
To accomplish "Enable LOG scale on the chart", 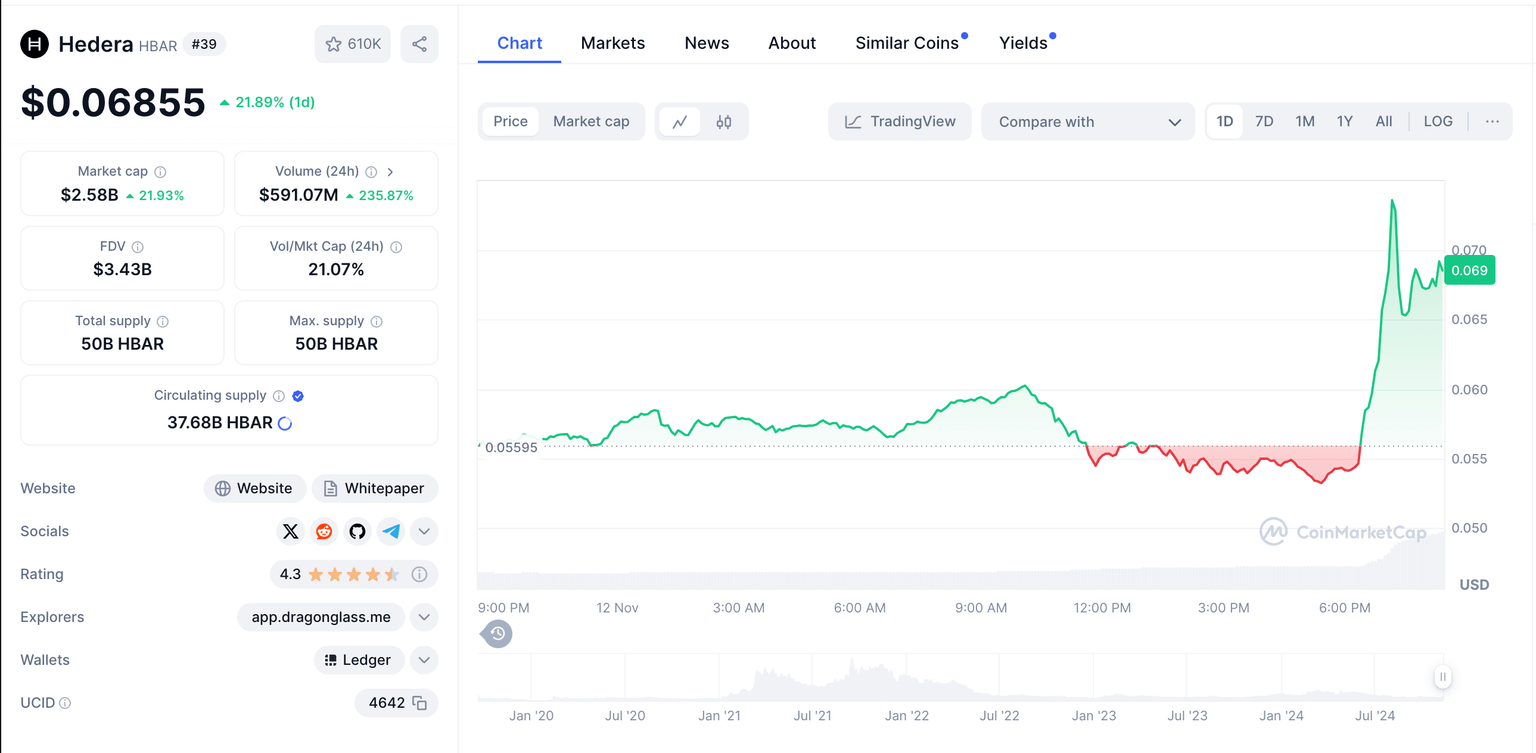I will click(x=1437, y=122).
